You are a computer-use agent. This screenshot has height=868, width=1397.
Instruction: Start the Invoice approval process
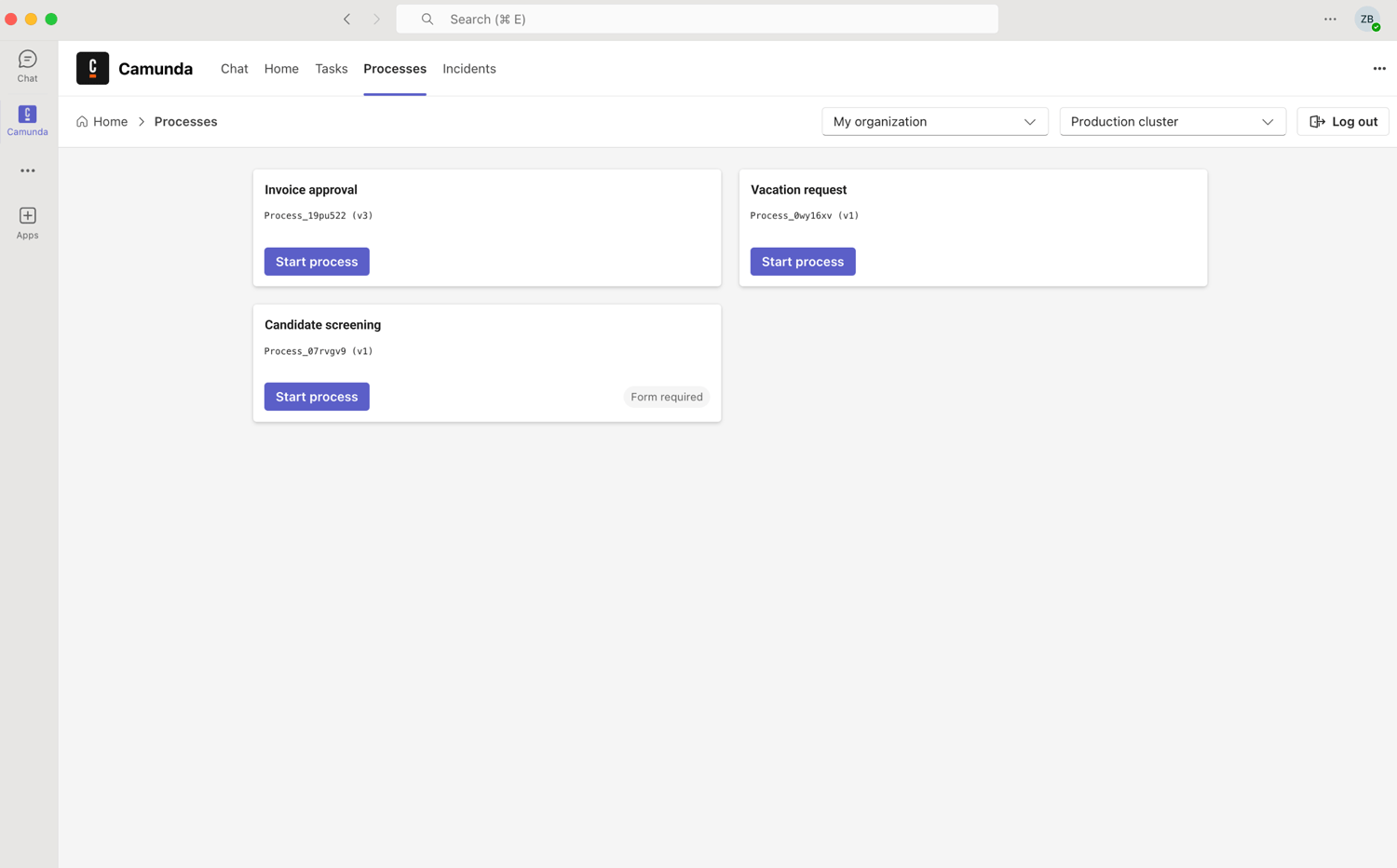tap(317, 262)
